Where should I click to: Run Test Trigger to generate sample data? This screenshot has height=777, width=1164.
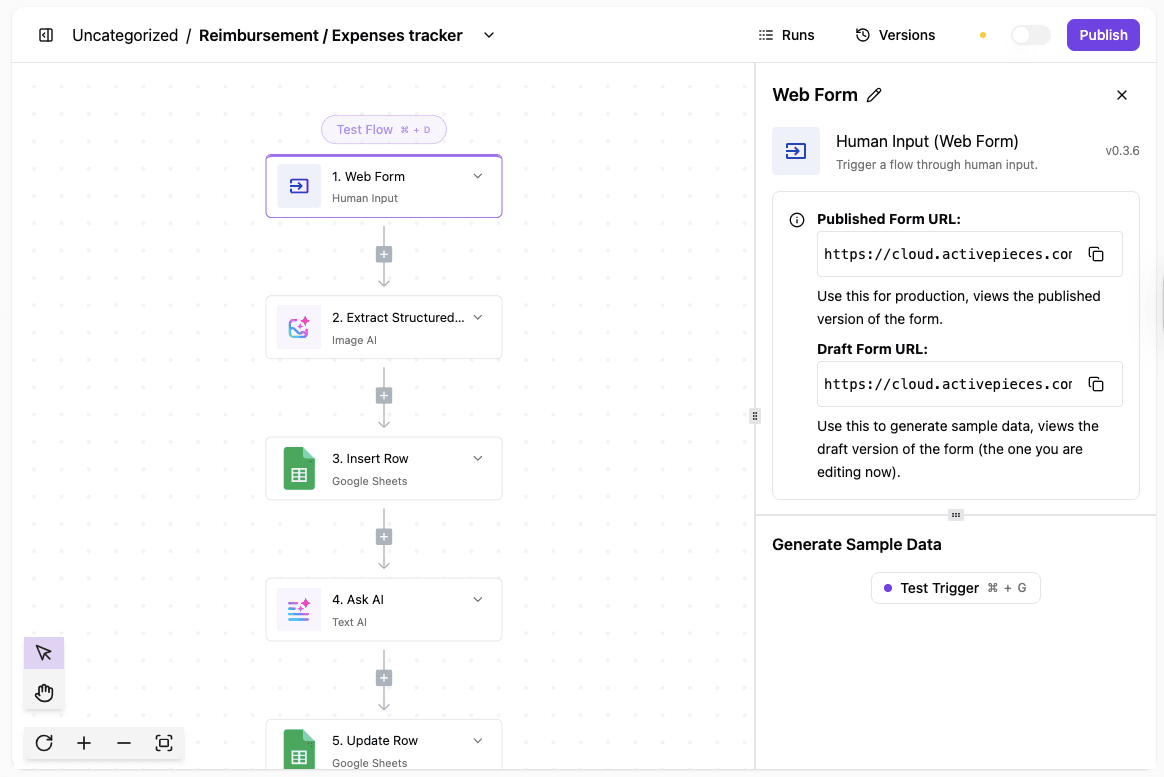pos(955,588)
